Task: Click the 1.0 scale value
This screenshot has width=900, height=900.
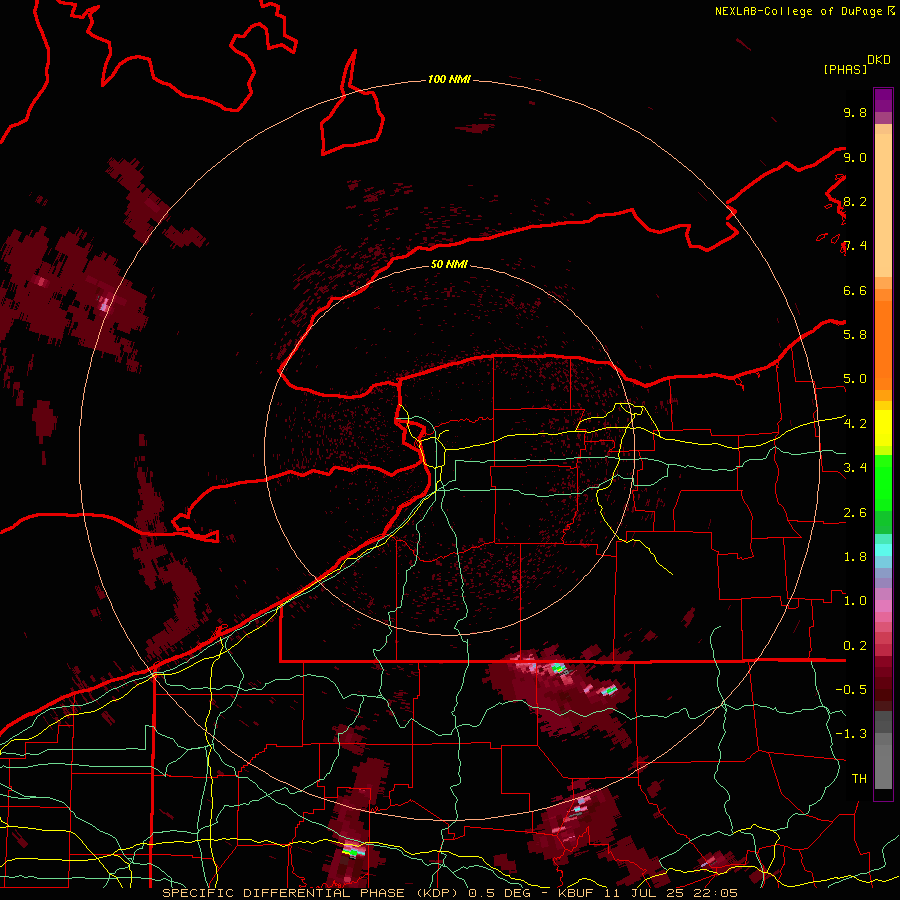Action: click(855, 600)
